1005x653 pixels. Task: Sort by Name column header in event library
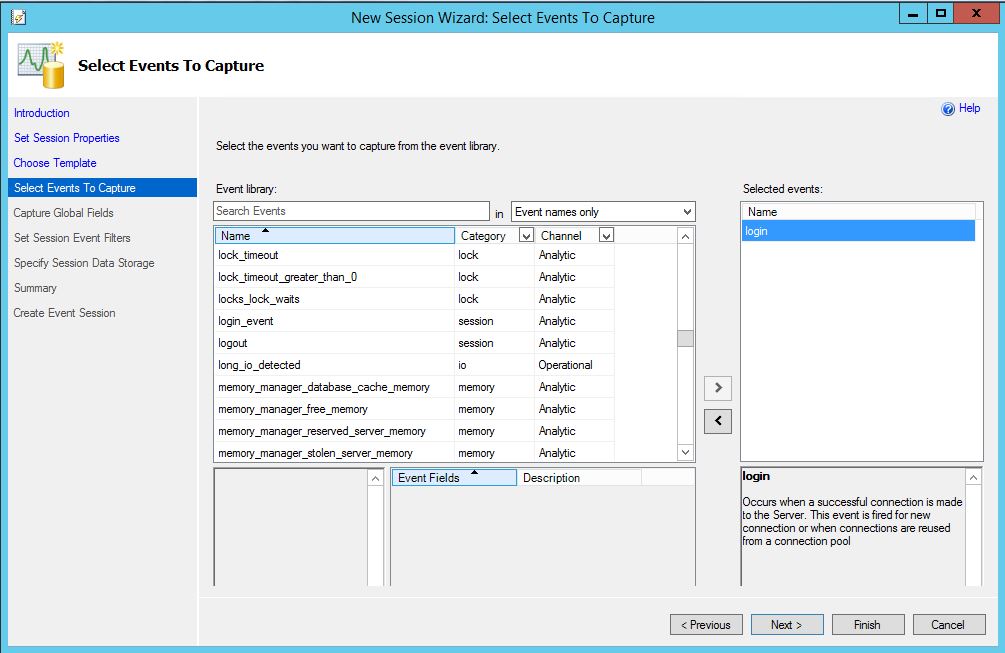(x=335, y=236)
